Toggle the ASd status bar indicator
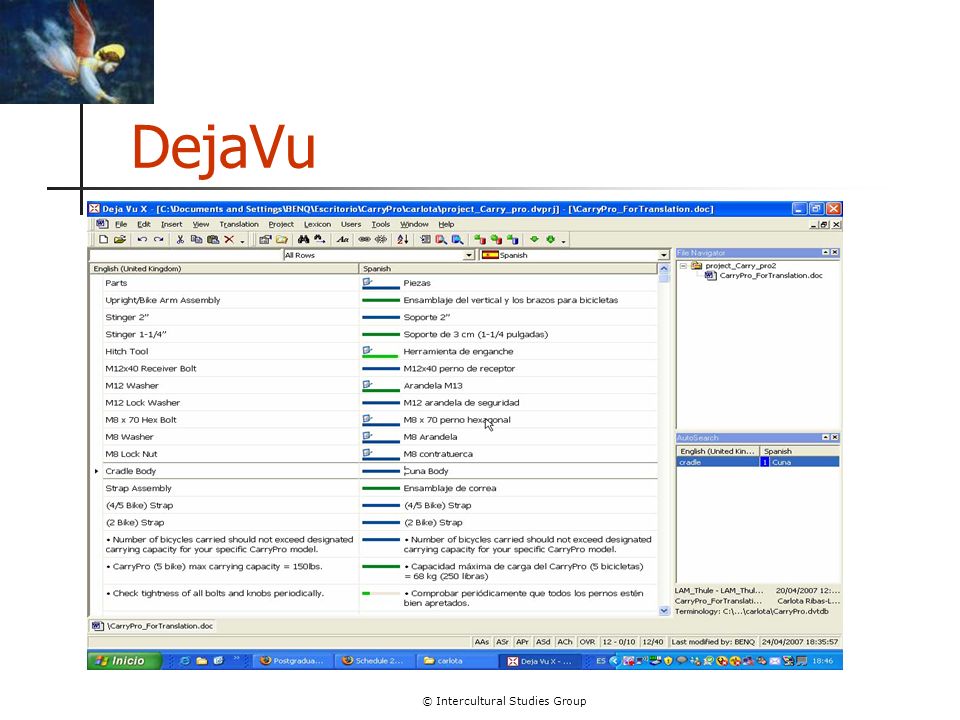The height and width of the screenshot is (720, 960). pos(543,642)
